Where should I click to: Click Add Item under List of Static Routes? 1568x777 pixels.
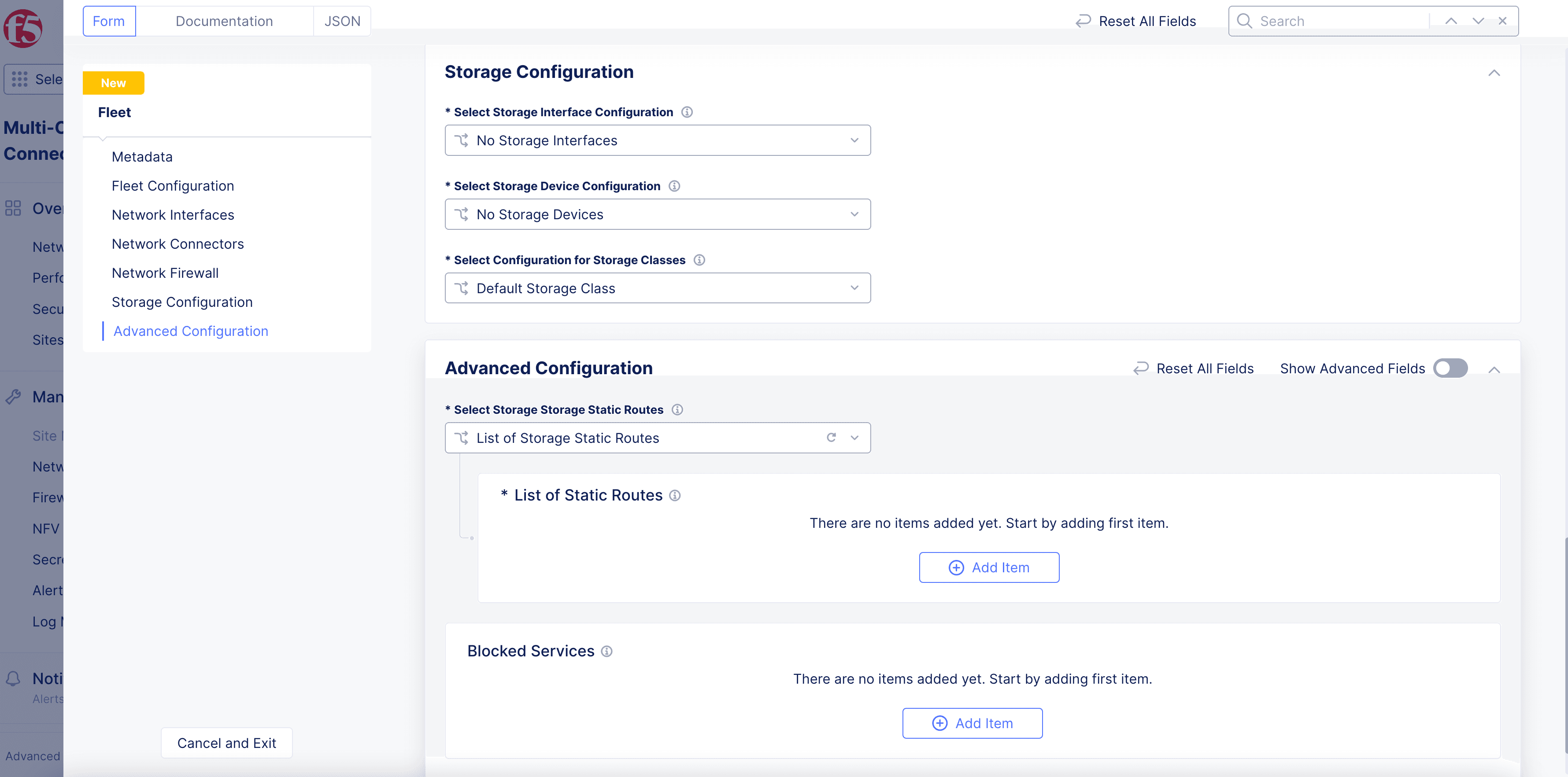(989, 567)
